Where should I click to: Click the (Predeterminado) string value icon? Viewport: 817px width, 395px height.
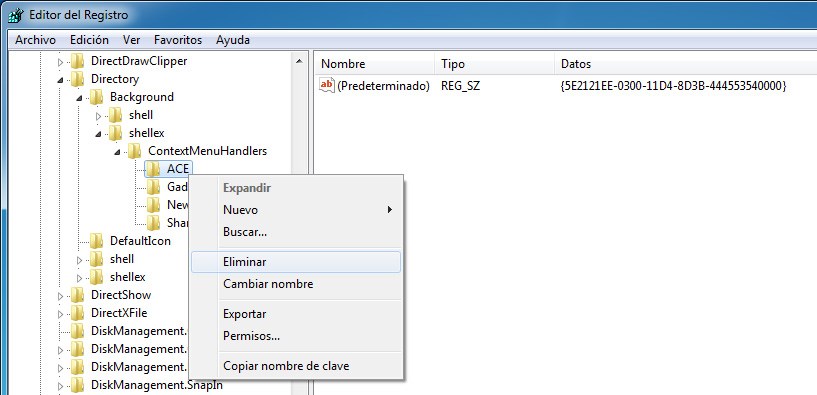[327, 85]
